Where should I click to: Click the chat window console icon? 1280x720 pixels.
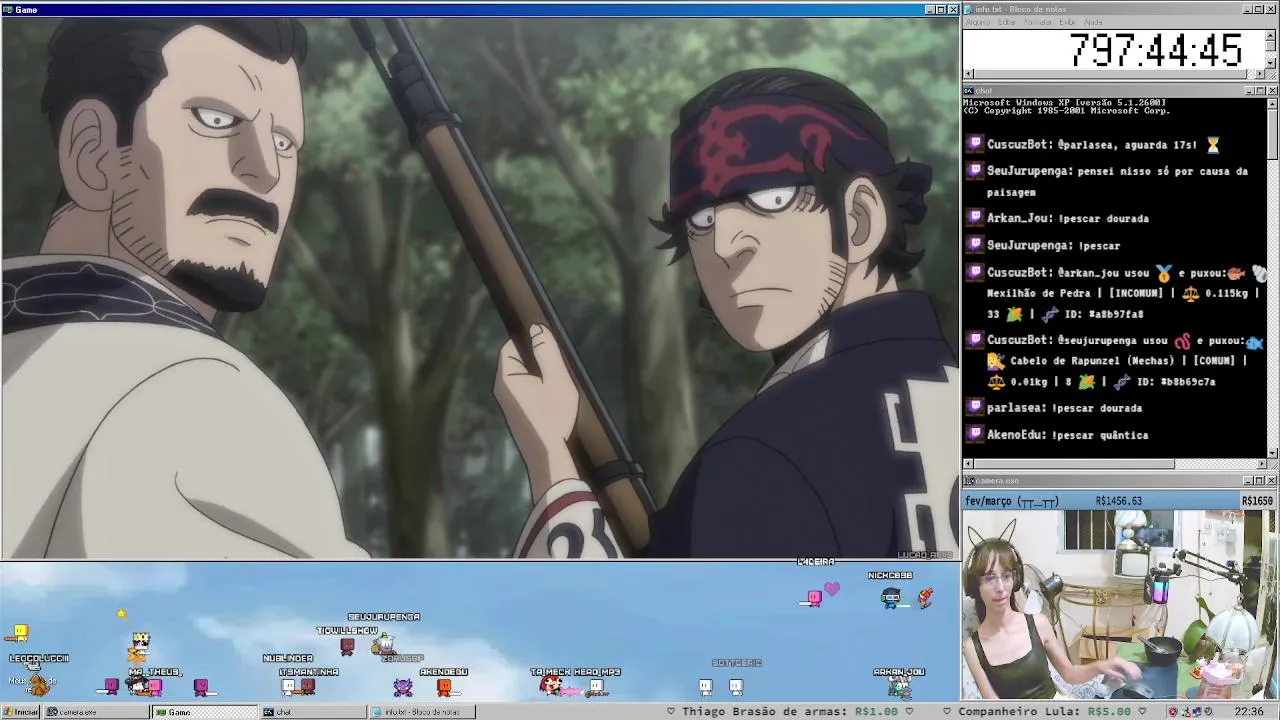tap(969, 91)
